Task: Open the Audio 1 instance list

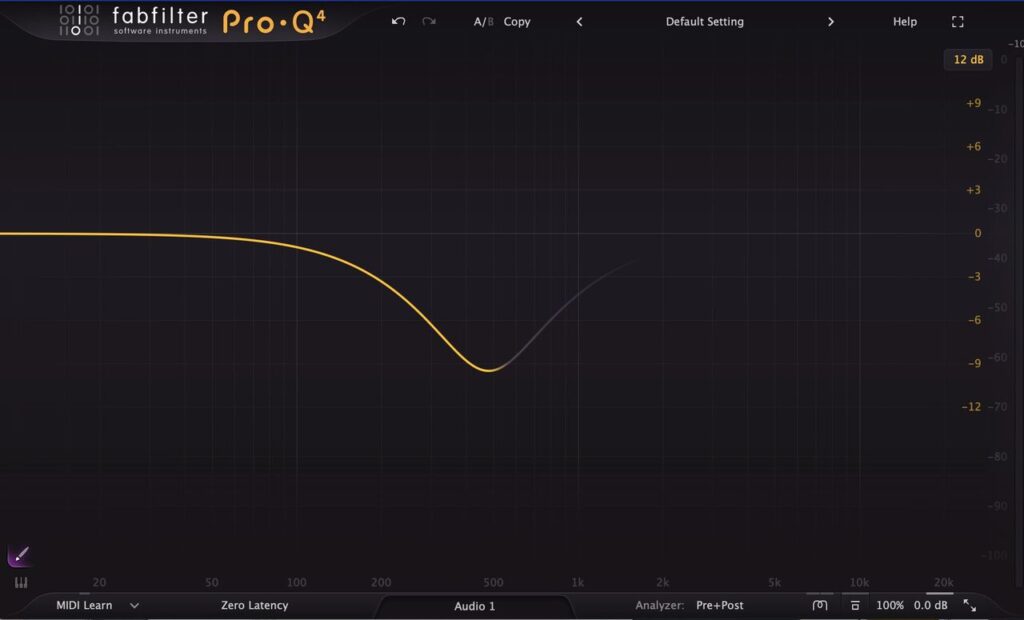Action: [475, 606]
